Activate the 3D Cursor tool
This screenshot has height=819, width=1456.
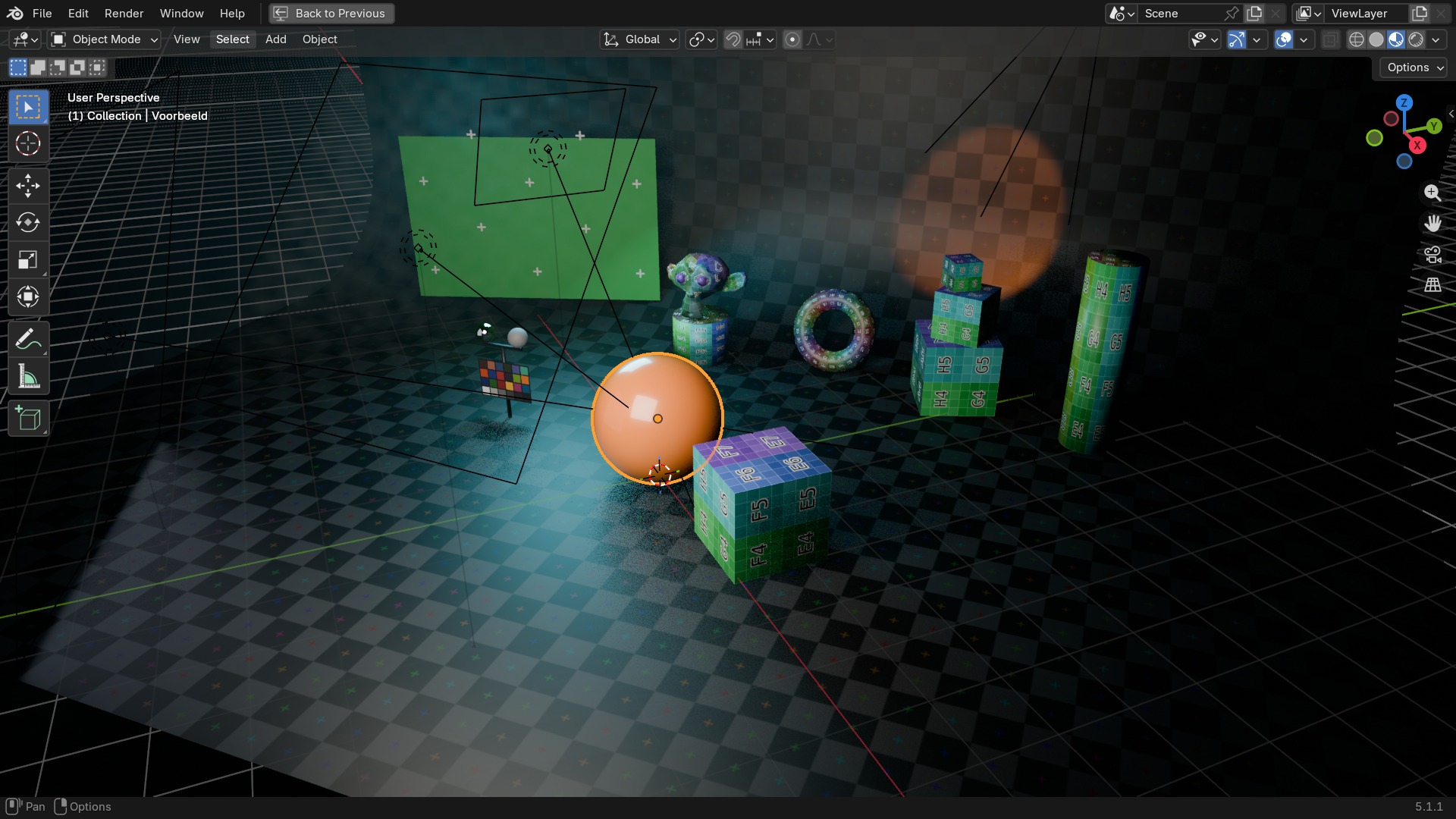click(x=28, y=143)
